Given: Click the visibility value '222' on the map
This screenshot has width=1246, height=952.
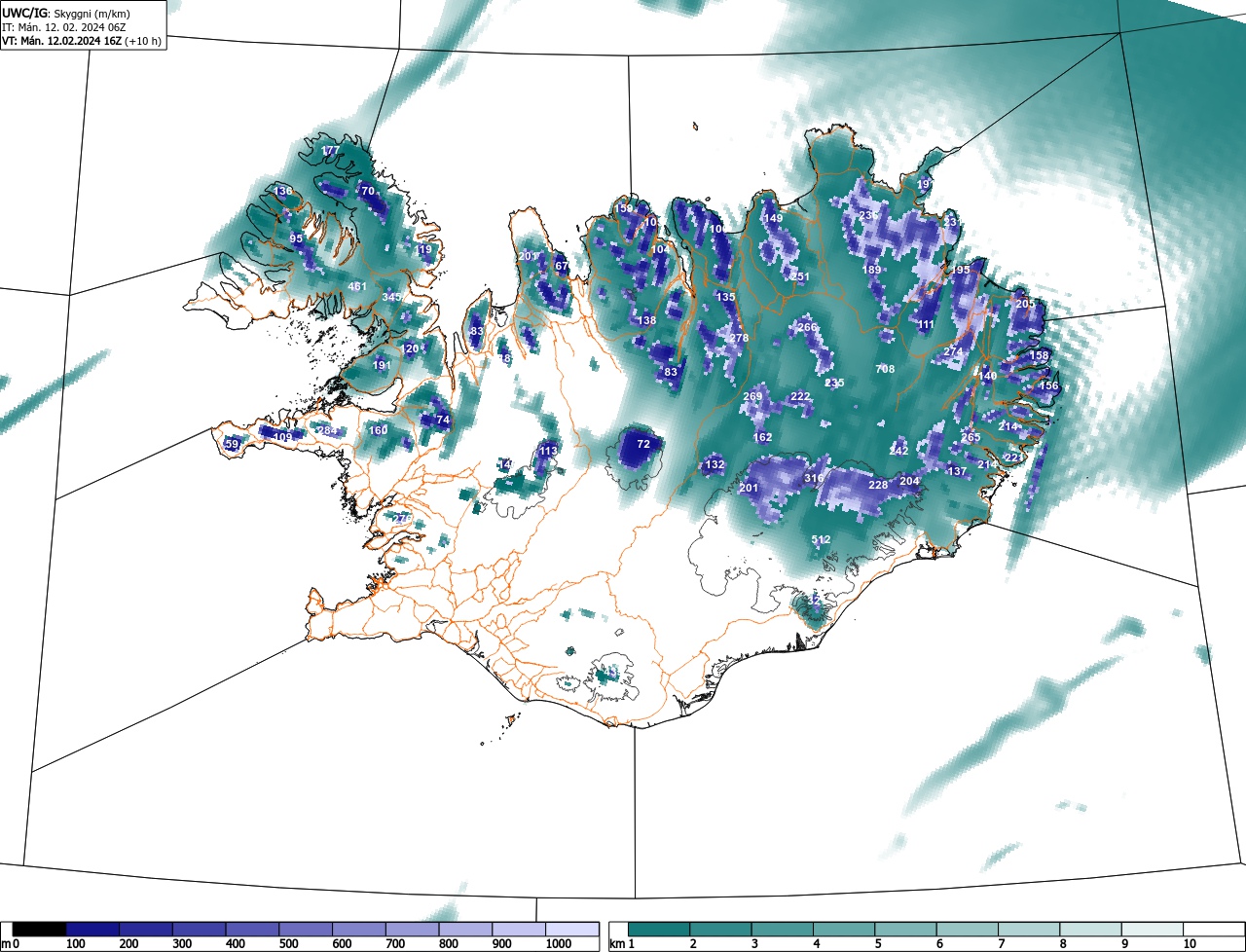Looking at the screenshot, I should point(800,396).
